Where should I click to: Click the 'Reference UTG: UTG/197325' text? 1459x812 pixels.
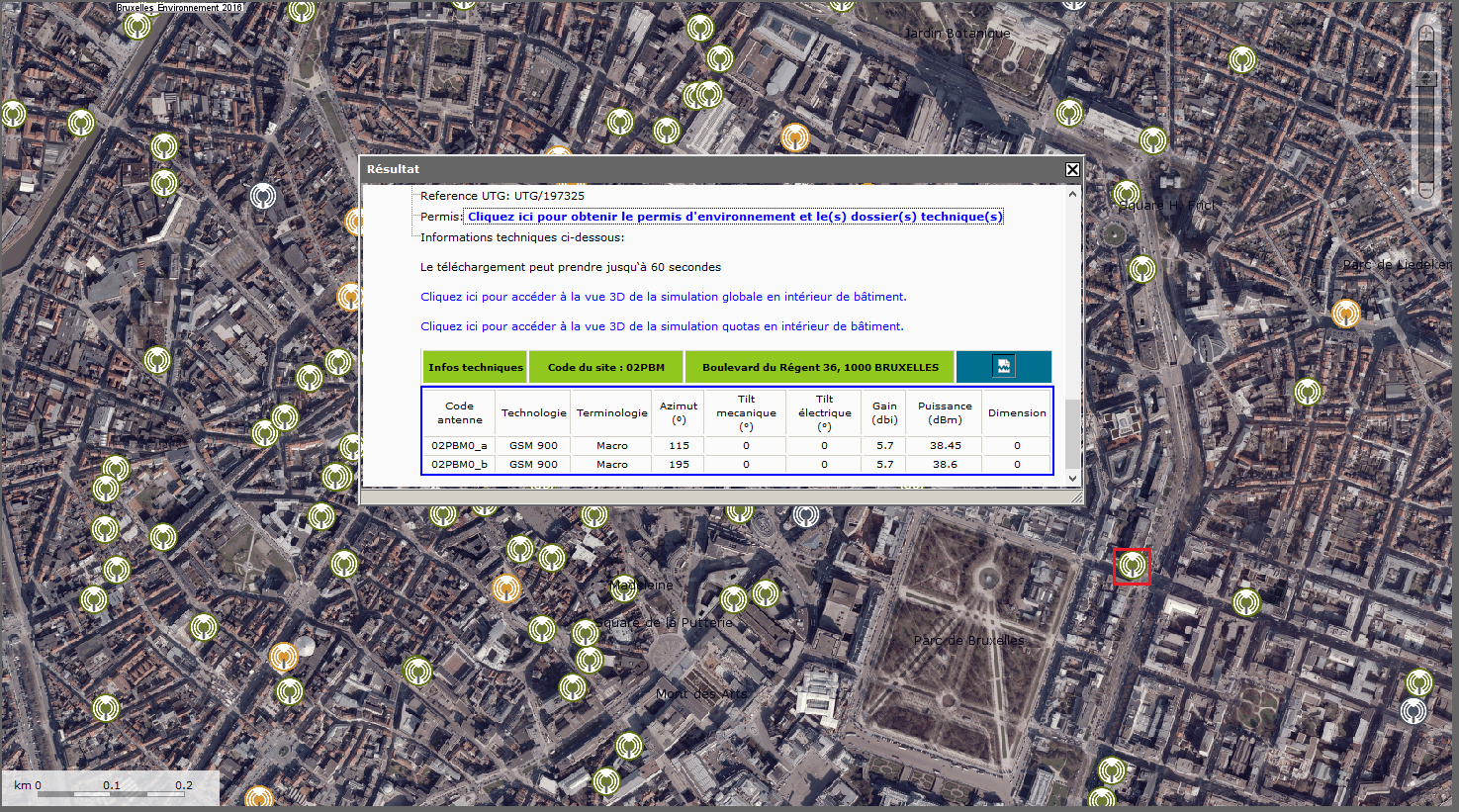502,196
